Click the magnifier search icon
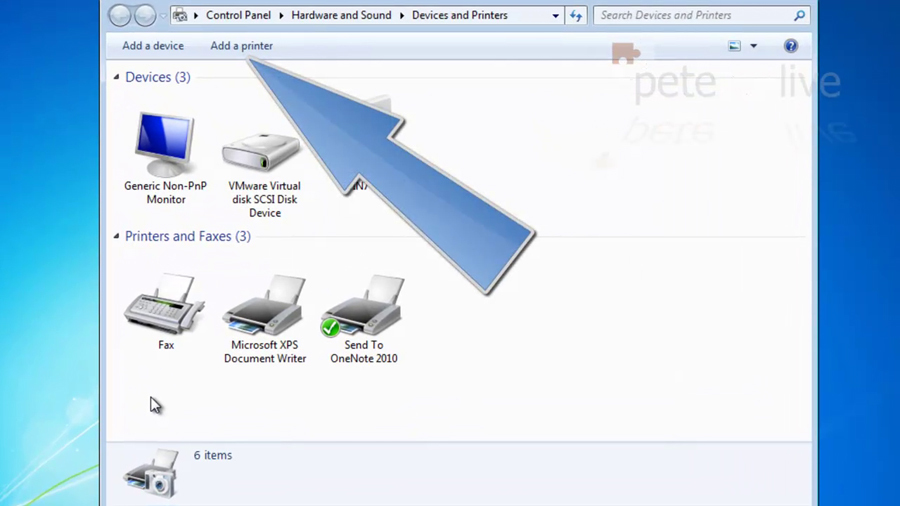This screenshot has width=900, height=506. [799, 15]
